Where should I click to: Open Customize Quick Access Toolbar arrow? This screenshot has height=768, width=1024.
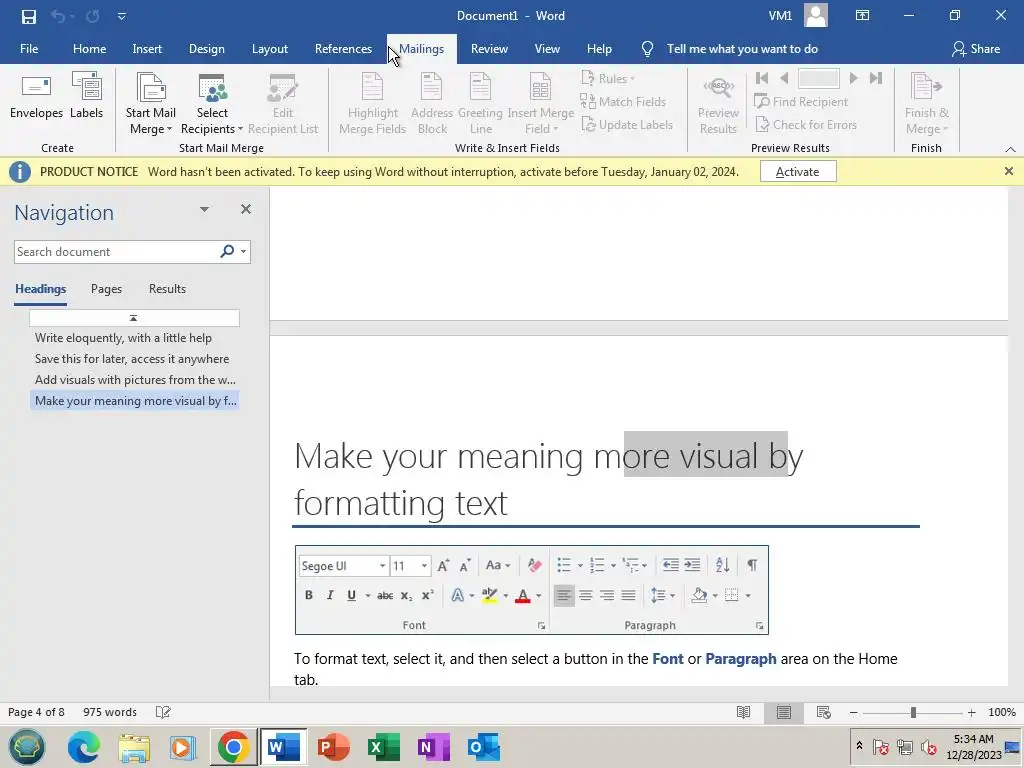click(121, 16)
